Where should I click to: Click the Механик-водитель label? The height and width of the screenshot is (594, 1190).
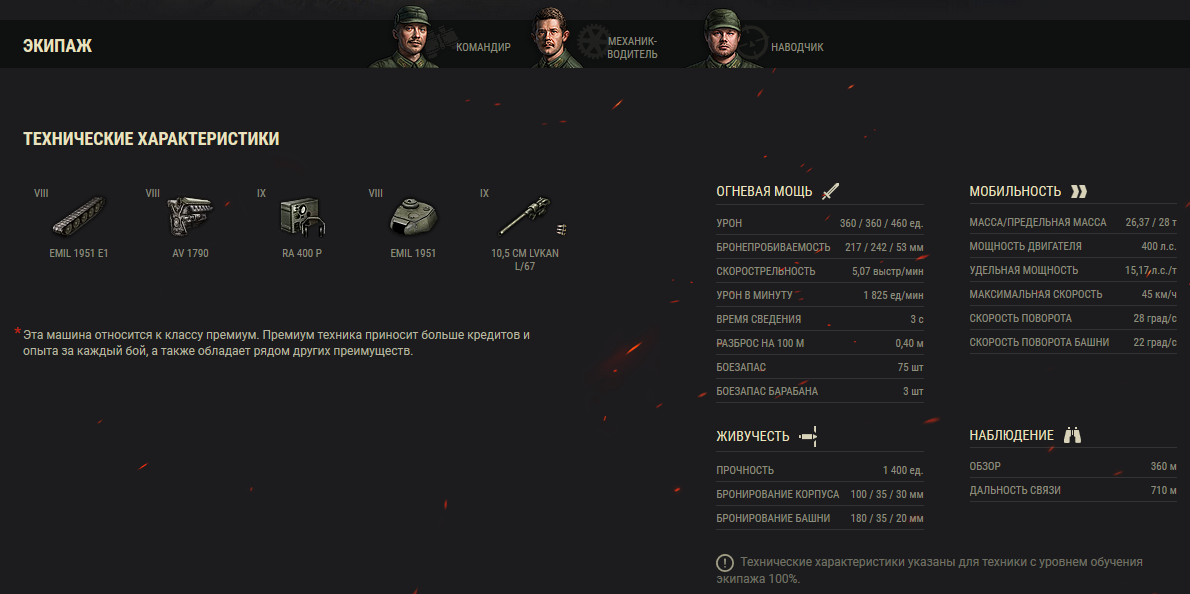(632, 47)
